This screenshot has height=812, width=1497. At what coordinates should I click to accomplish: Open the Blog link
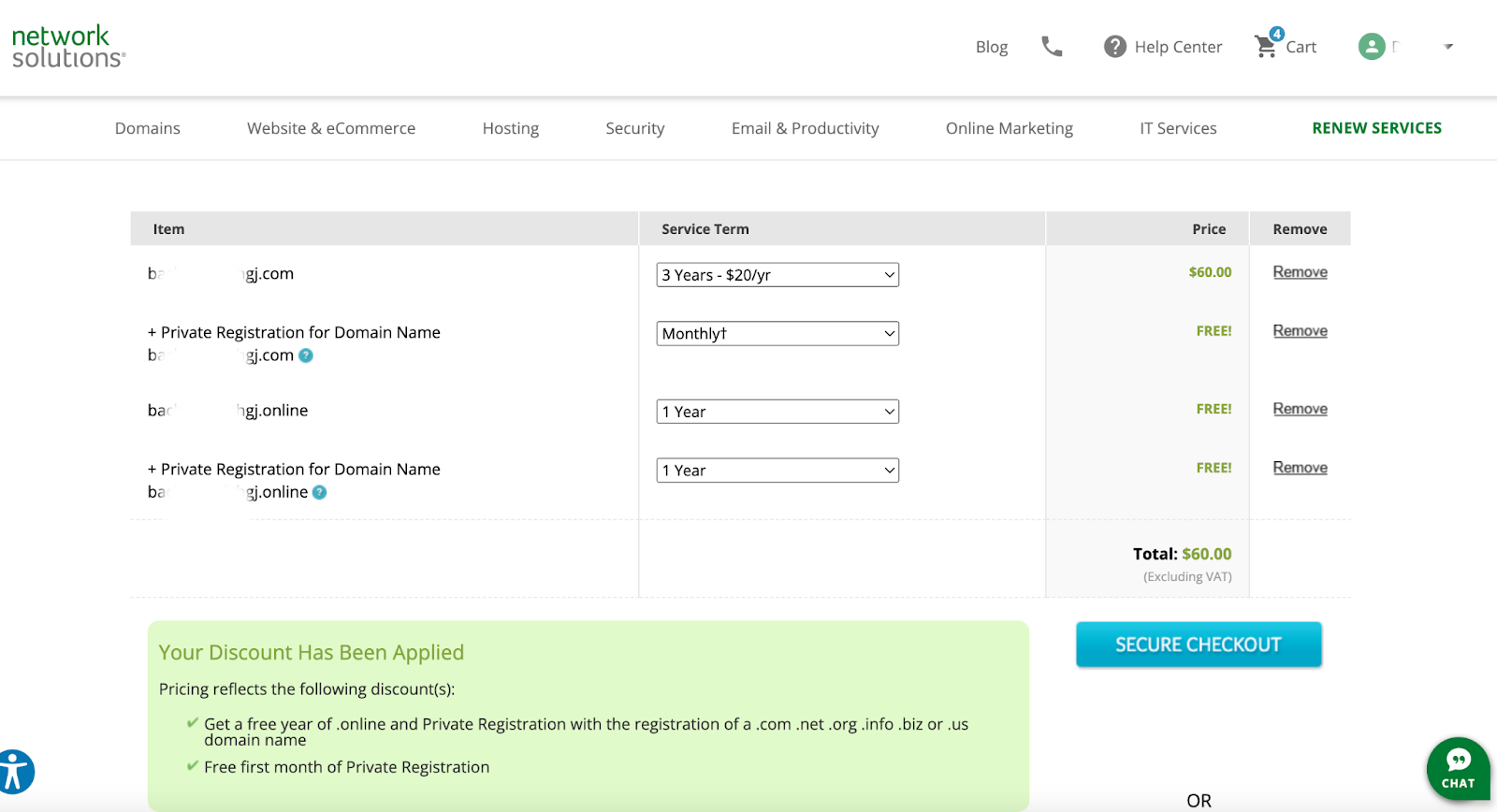point(992,47)
